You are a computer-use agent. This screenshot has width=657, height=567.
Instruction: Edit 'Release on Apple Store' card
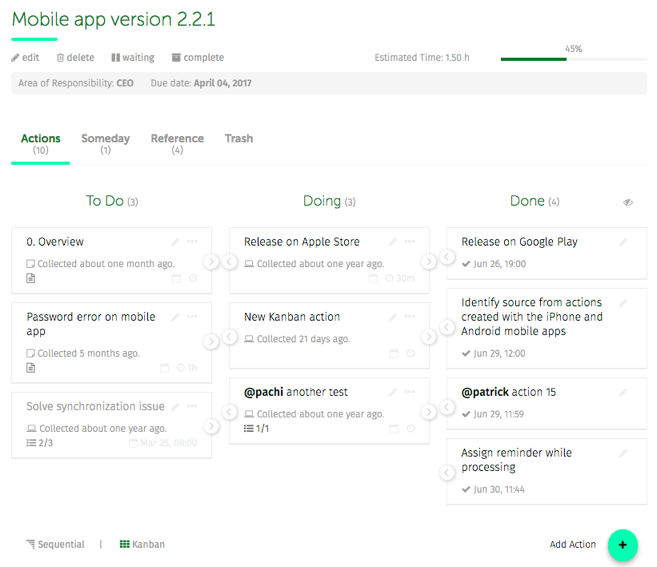[392, 242]
